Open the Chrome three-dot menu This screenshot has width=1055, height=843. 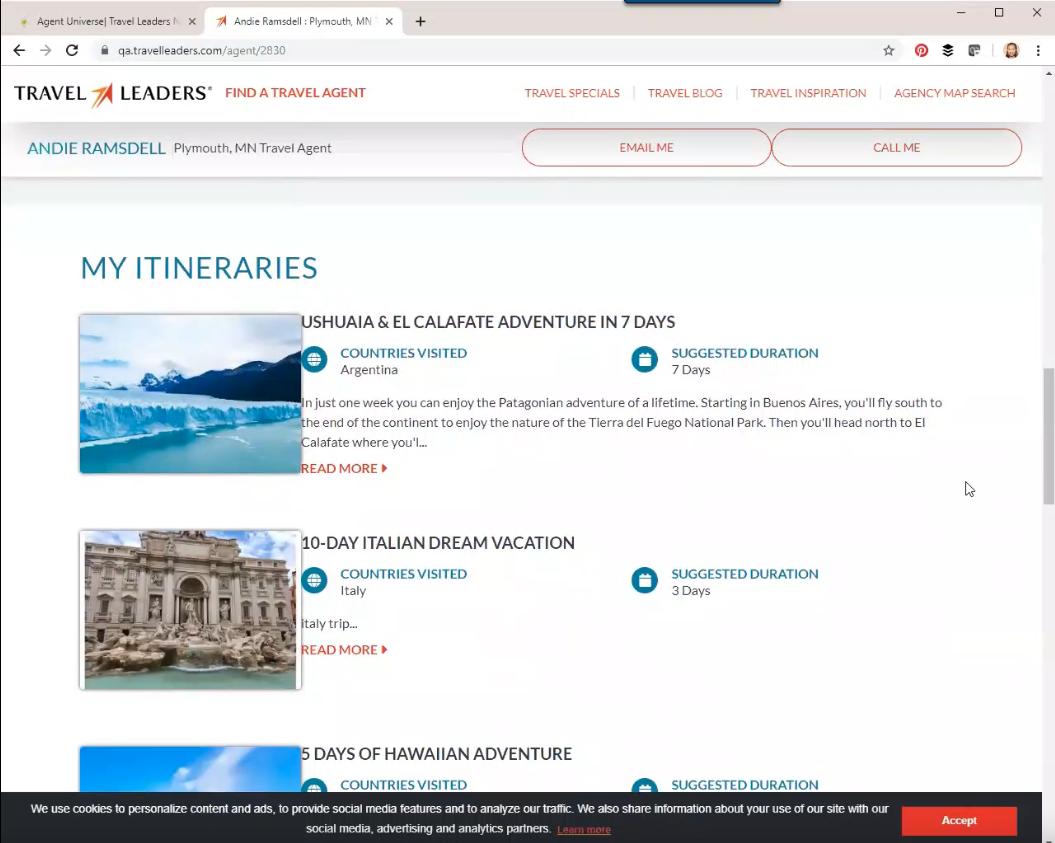pyautogui.click(x=1038, y=50)
